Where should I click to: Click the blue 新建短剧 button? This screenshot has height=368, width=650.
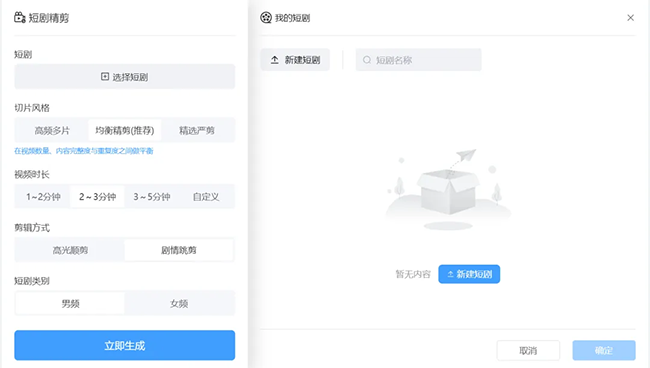469,274
